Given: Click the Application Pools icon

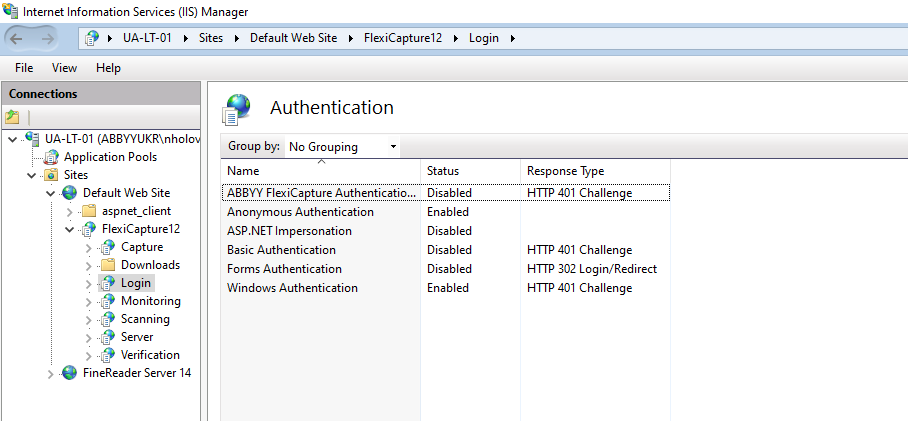Looking at the screenshot, I should tap(52, 157).
